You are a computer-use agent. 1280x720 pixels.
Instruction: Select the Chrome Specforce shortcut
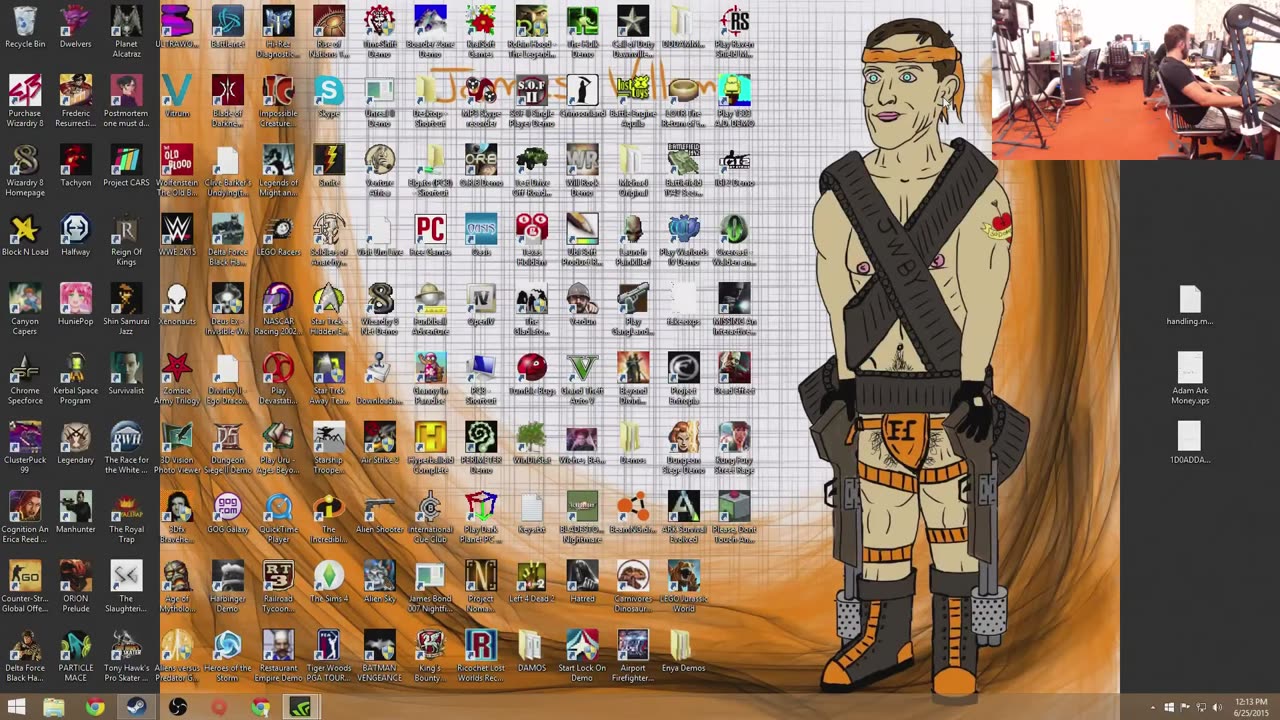(x=25, y=378)
